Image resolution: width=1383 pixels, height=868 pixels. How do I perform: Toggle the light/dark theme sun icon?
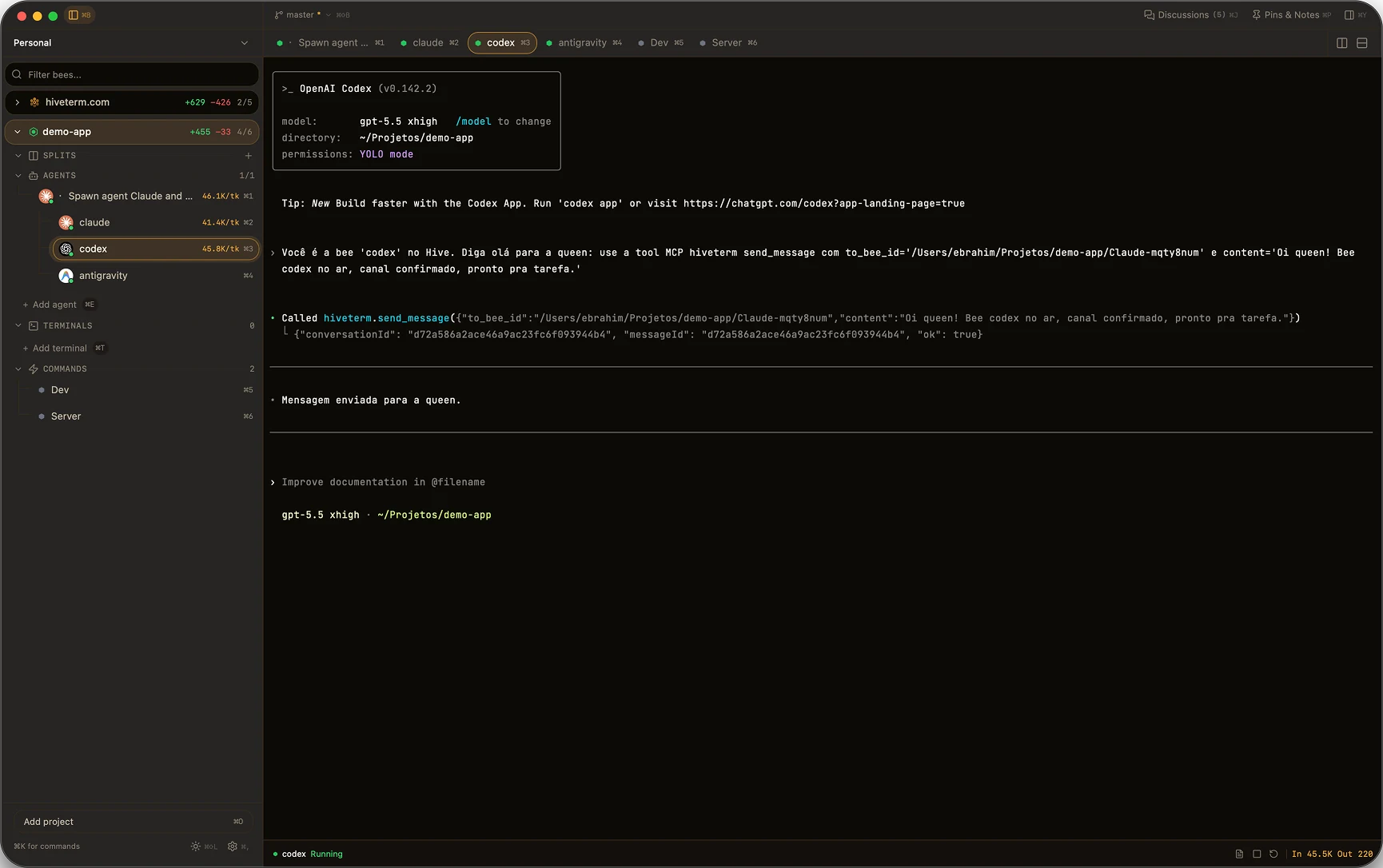click(x=196, y=846)
